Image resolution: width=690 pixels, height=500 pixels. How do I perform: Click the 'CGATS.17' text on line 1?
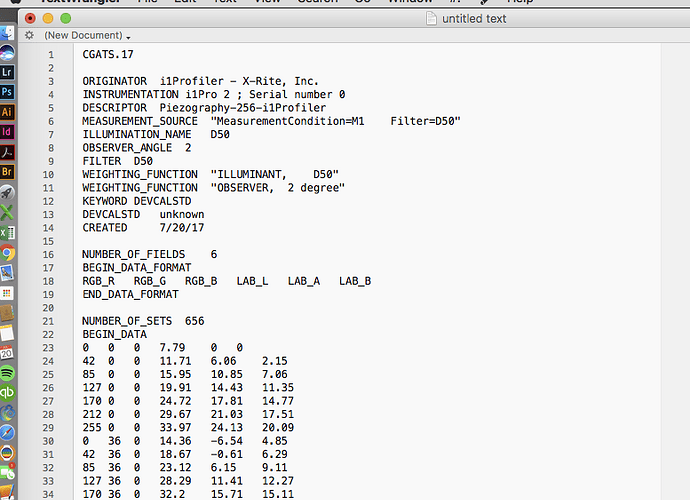[108, 55]
